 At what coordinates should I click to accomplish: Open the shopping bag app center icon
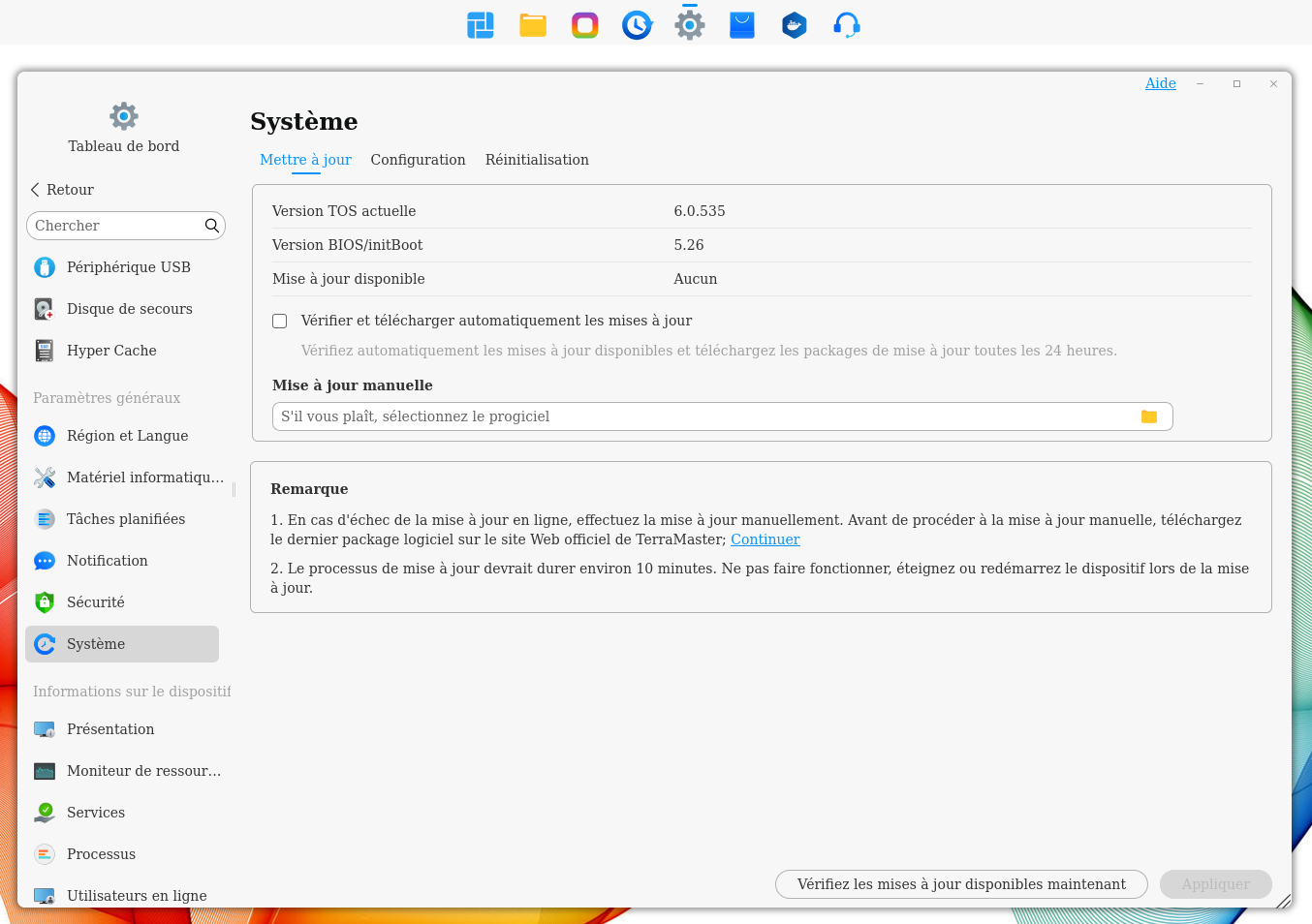(741, 25)
